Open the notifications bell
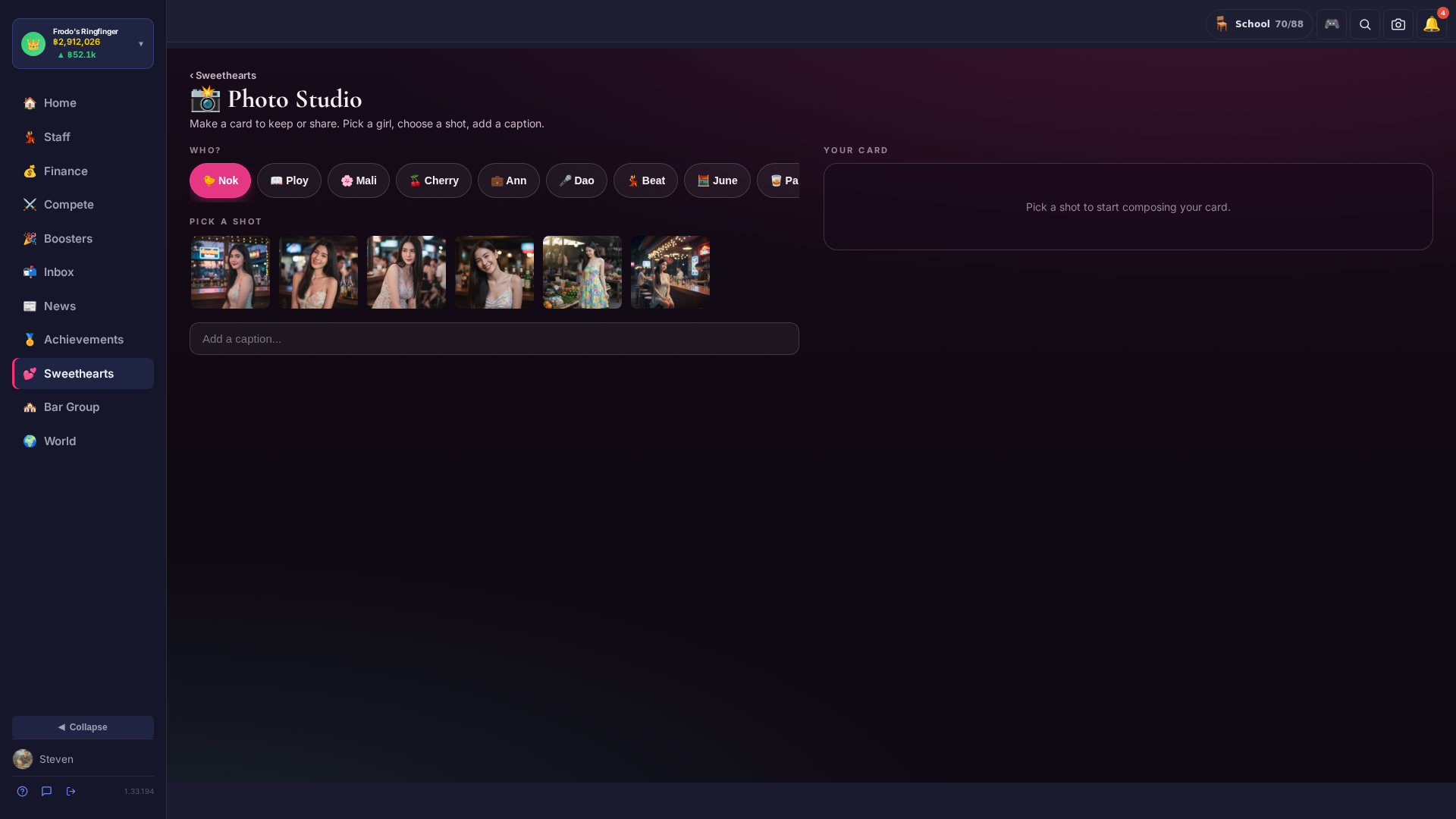 coord(1432,24)
